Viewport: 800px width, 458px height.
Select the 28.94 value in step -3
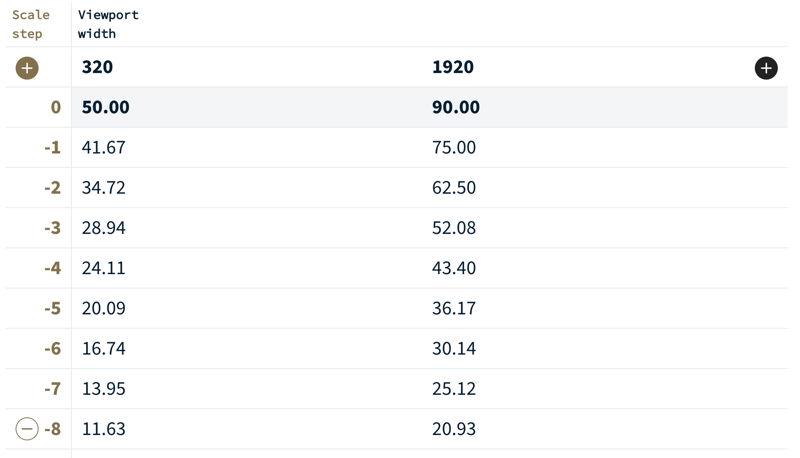point(104,228)
